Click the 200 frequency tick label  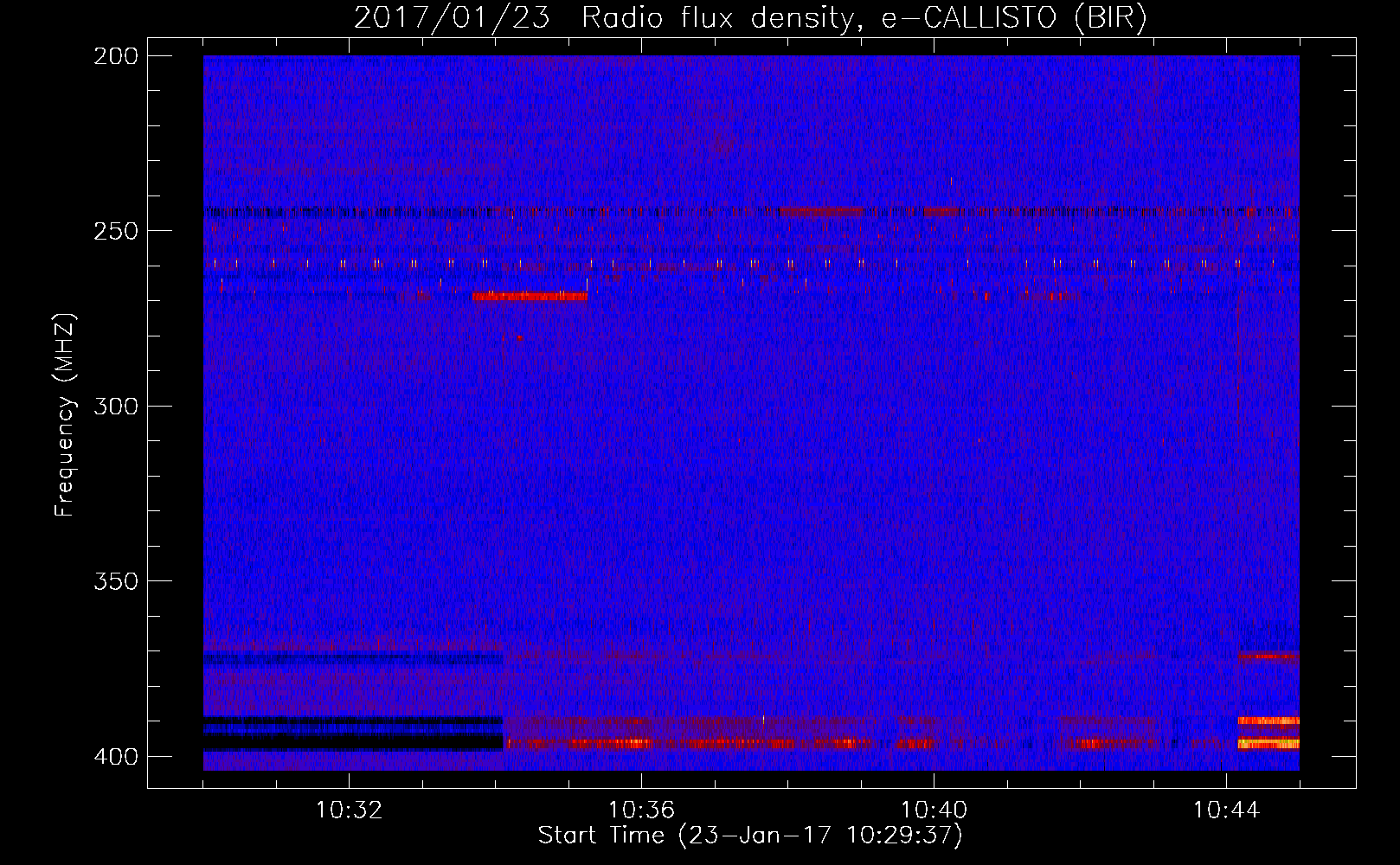(x=116, y=56)
